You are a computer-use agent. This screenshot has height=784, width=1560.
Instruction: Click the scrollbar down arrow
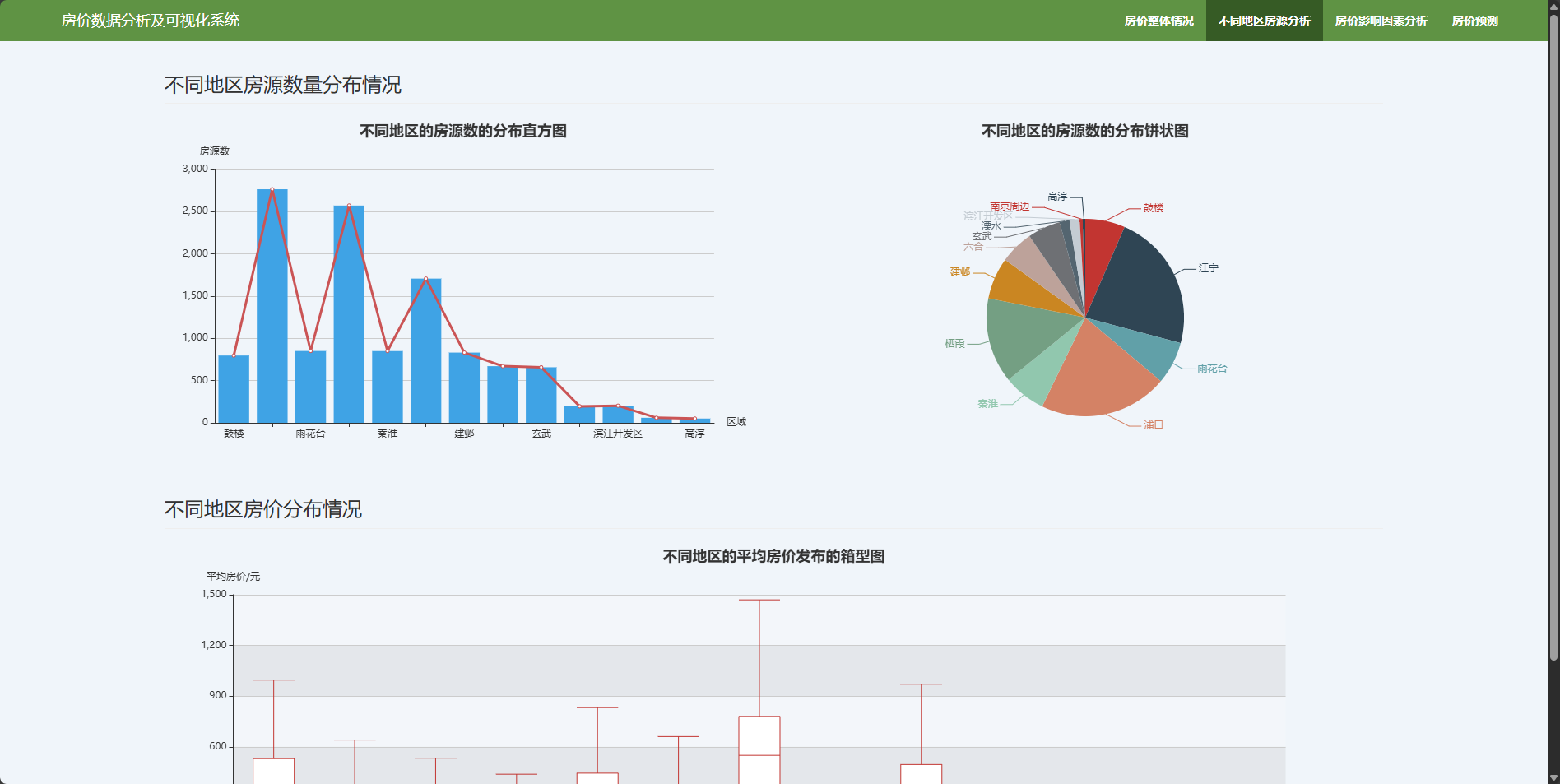(x=1553, y=777)
